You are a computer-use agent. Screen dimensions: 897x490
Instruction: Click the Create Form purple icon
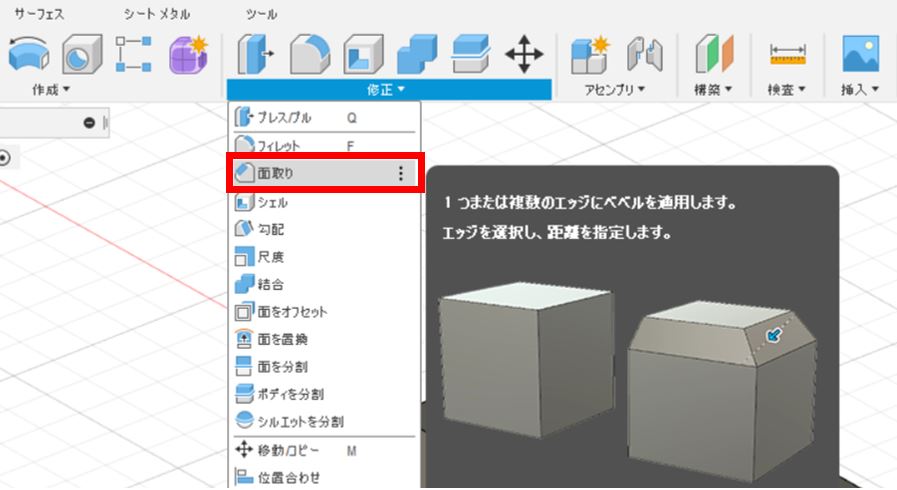click(188, 54)
